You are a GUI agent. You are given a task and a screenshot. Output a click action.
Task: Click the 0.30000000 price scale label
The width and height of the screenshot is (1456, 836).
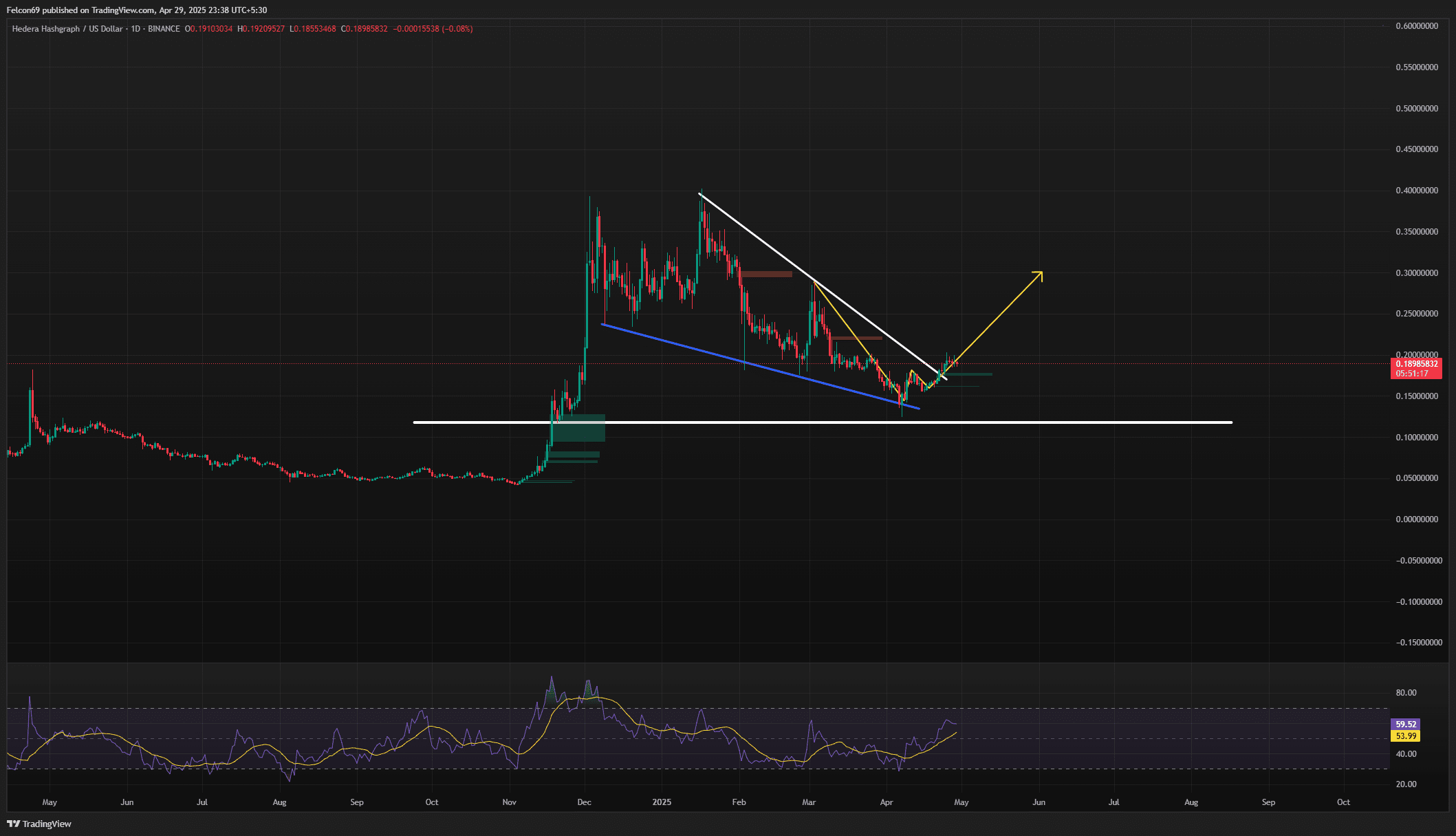(x=1416, y=273)
